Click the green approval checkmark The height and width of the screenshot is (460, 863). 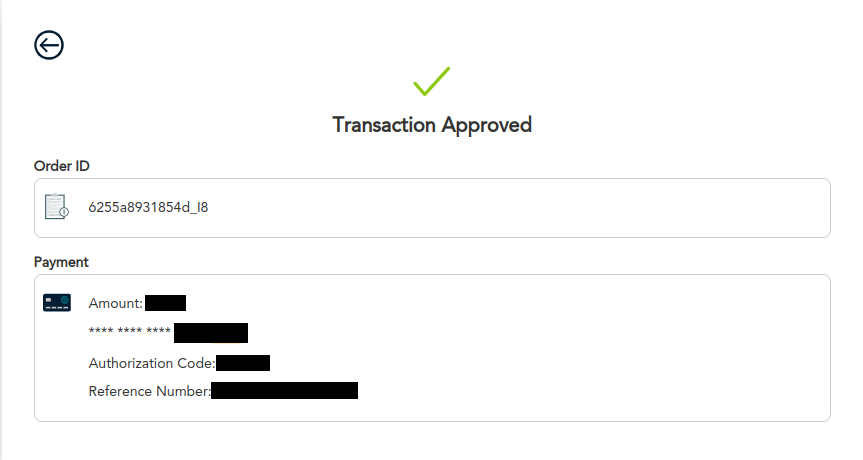431,81
